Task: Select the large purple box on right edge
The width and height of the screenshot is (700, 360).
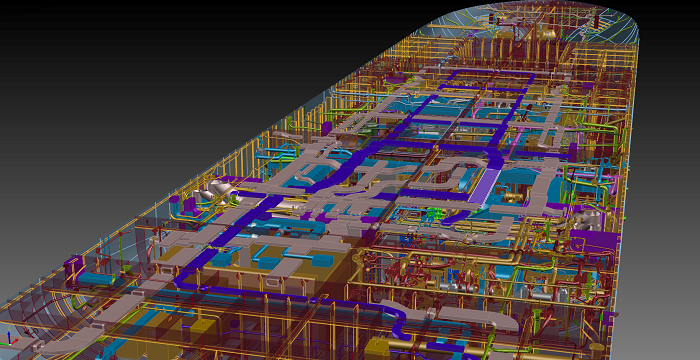Action: [x=594, y=240]
